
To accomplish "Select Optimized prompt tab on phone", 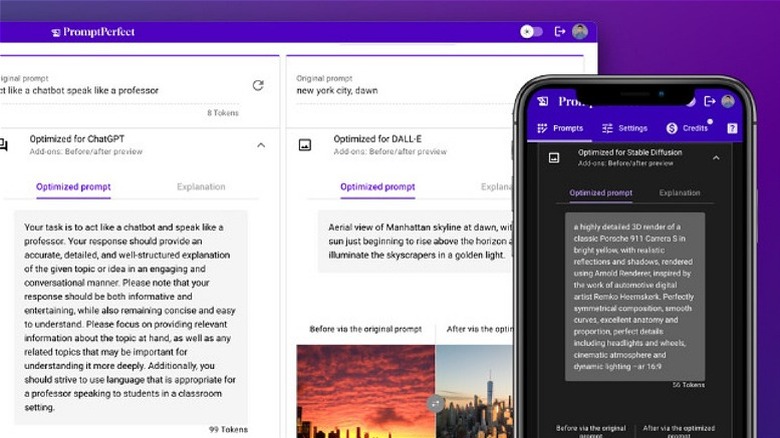I will tap(601, 193).
